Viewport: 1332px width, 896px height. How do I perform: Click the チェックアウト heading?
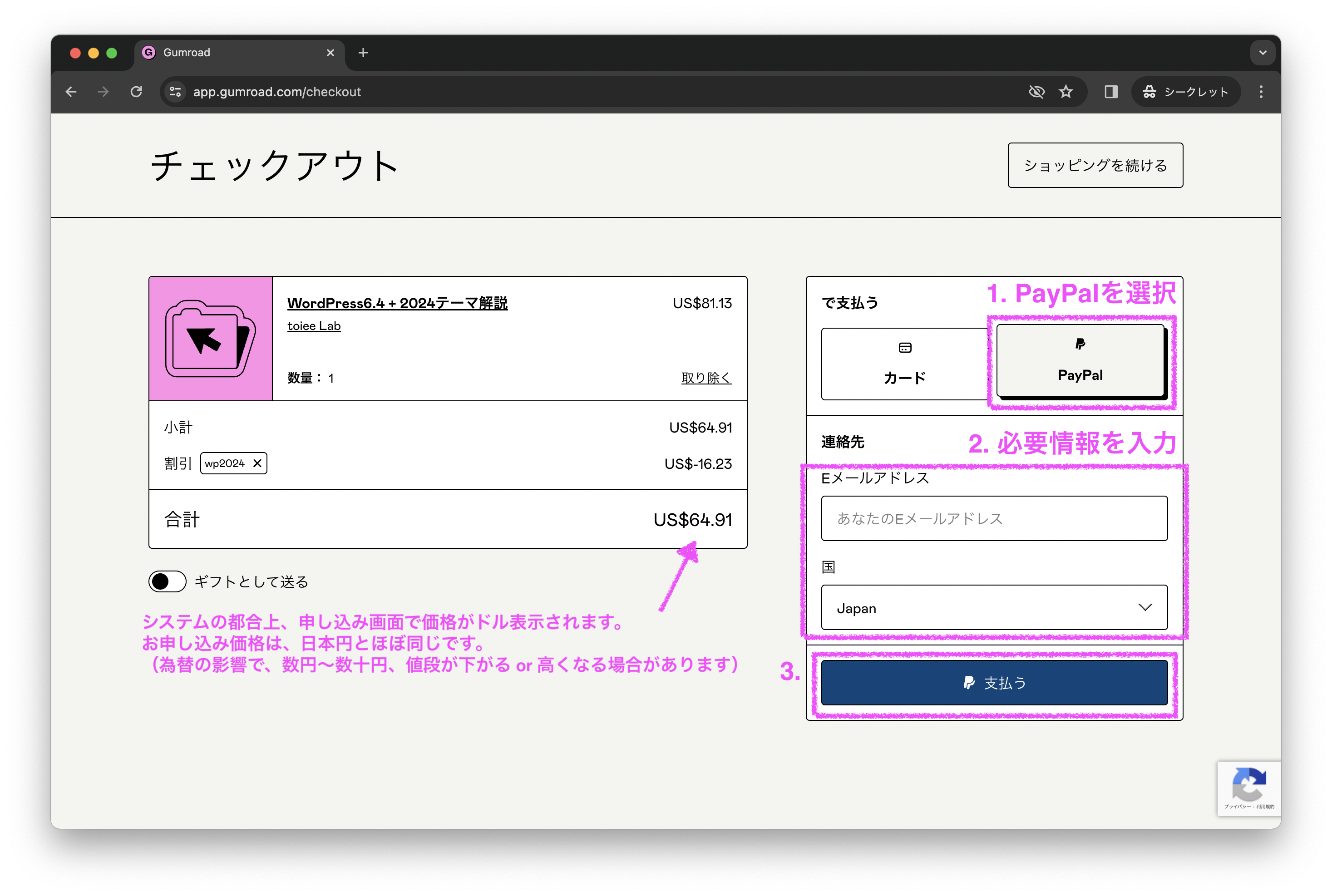275,166
